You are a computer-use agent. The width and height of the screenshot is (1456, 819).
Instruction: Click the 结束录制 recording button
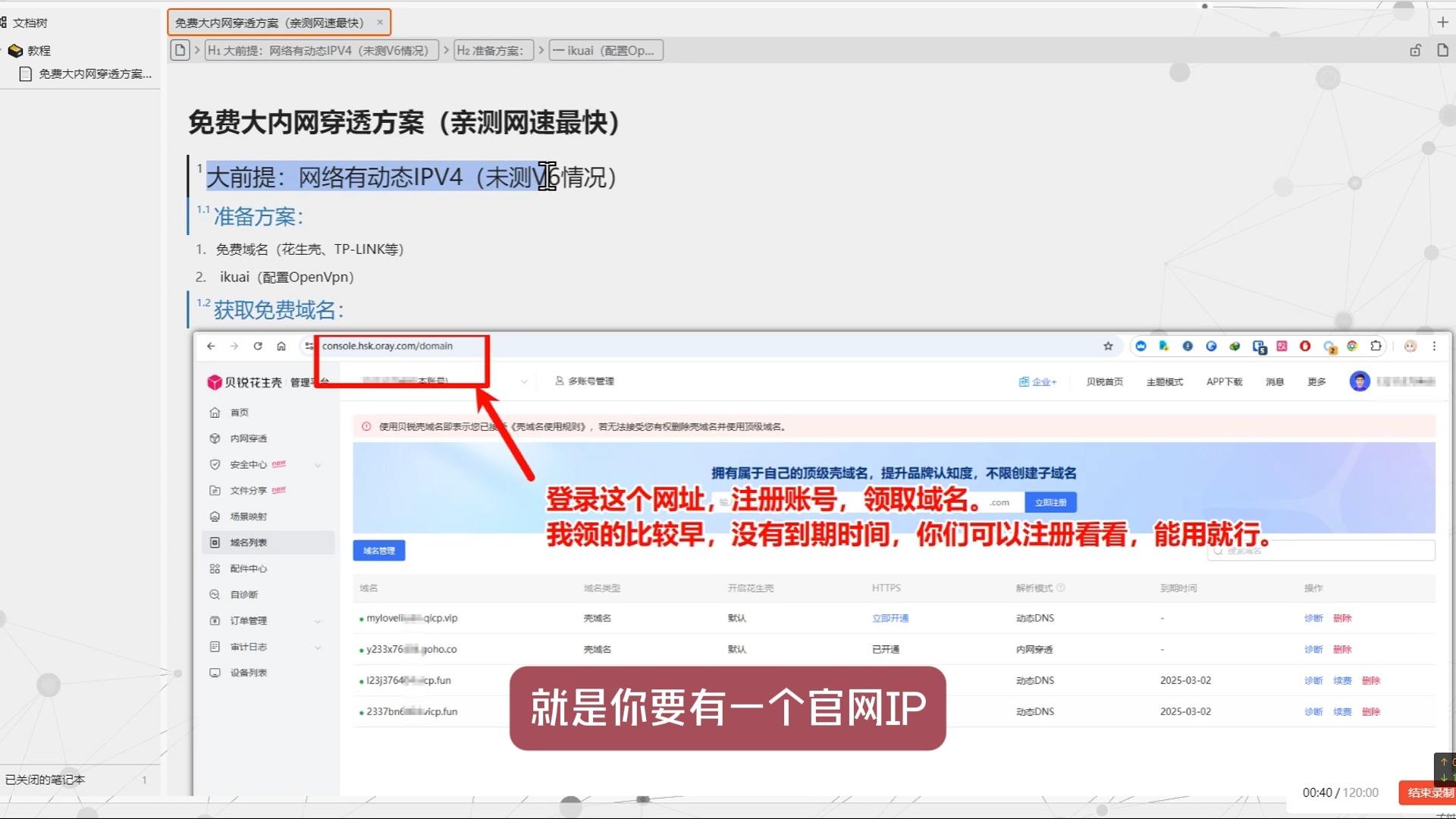[1426, 792]
